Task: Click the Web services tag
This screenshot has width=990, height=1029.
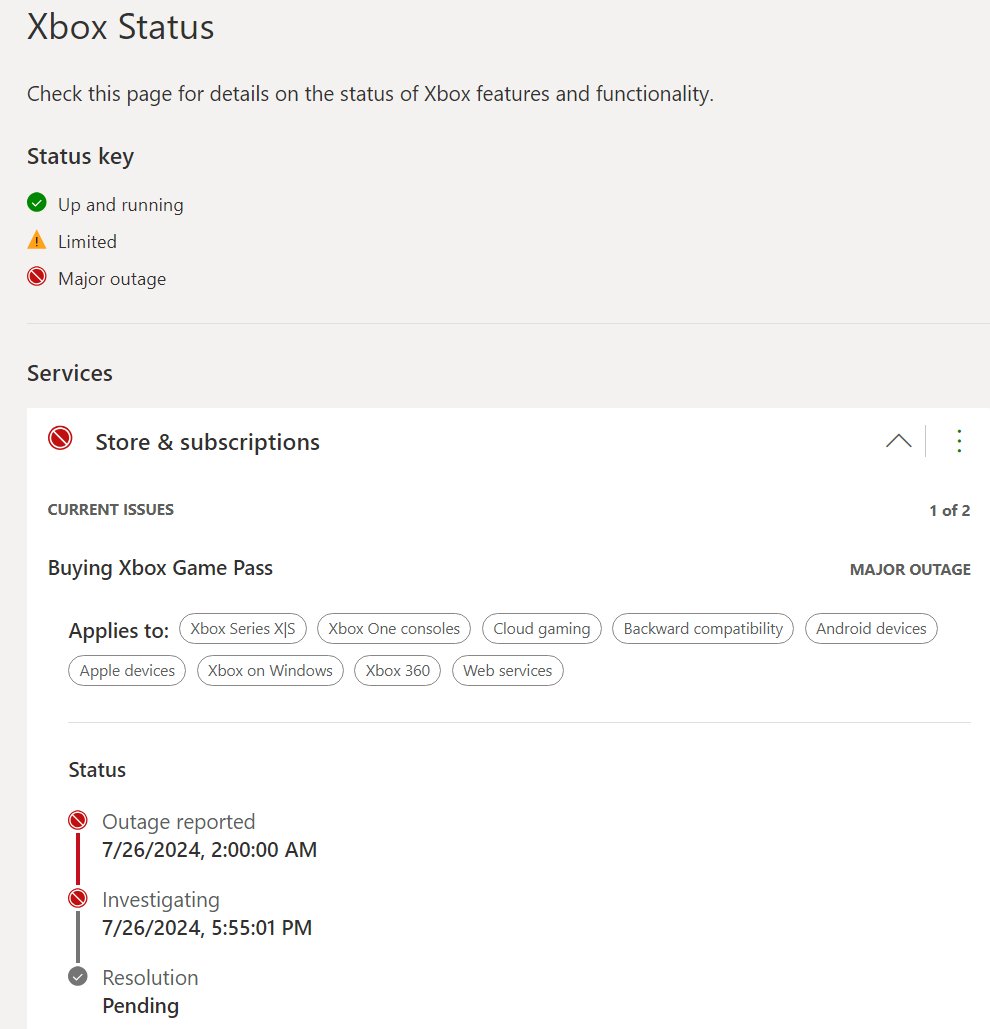Action: (508, 671)
